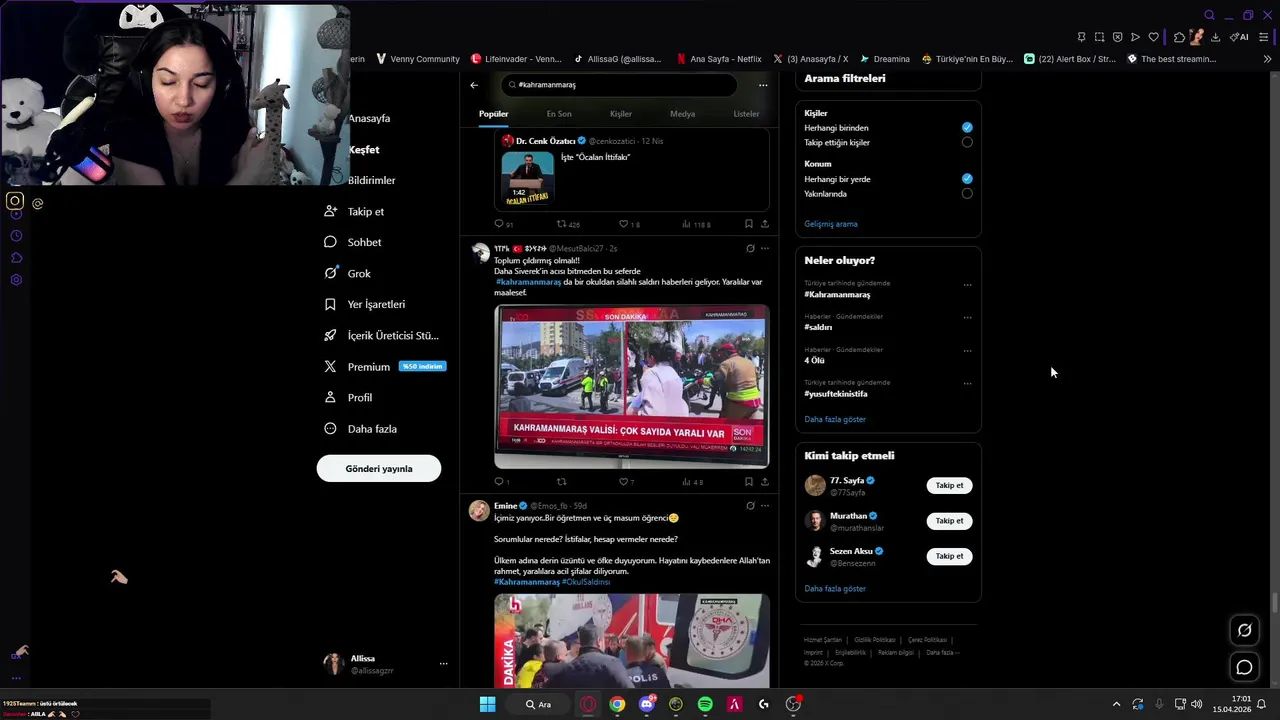Open search options menu beside #kahramanmaraş field
The width and height of the screenshot is (1280, 720).
[x=763, y=85]
